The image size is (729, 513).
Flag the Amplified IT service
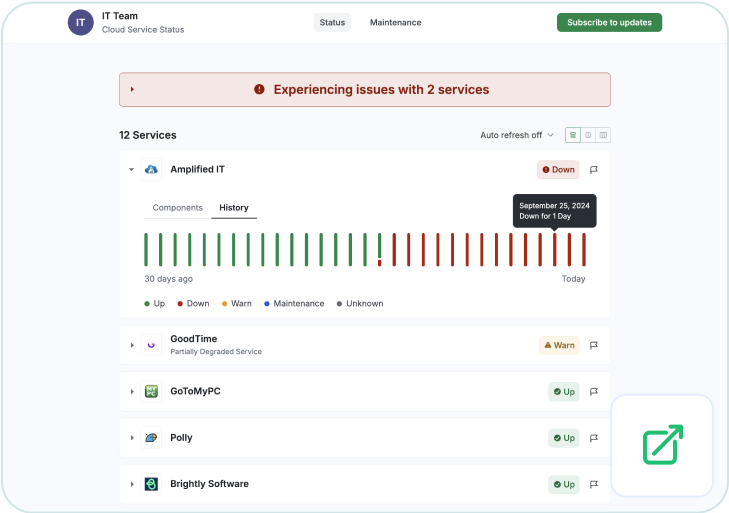pos(594,170)
